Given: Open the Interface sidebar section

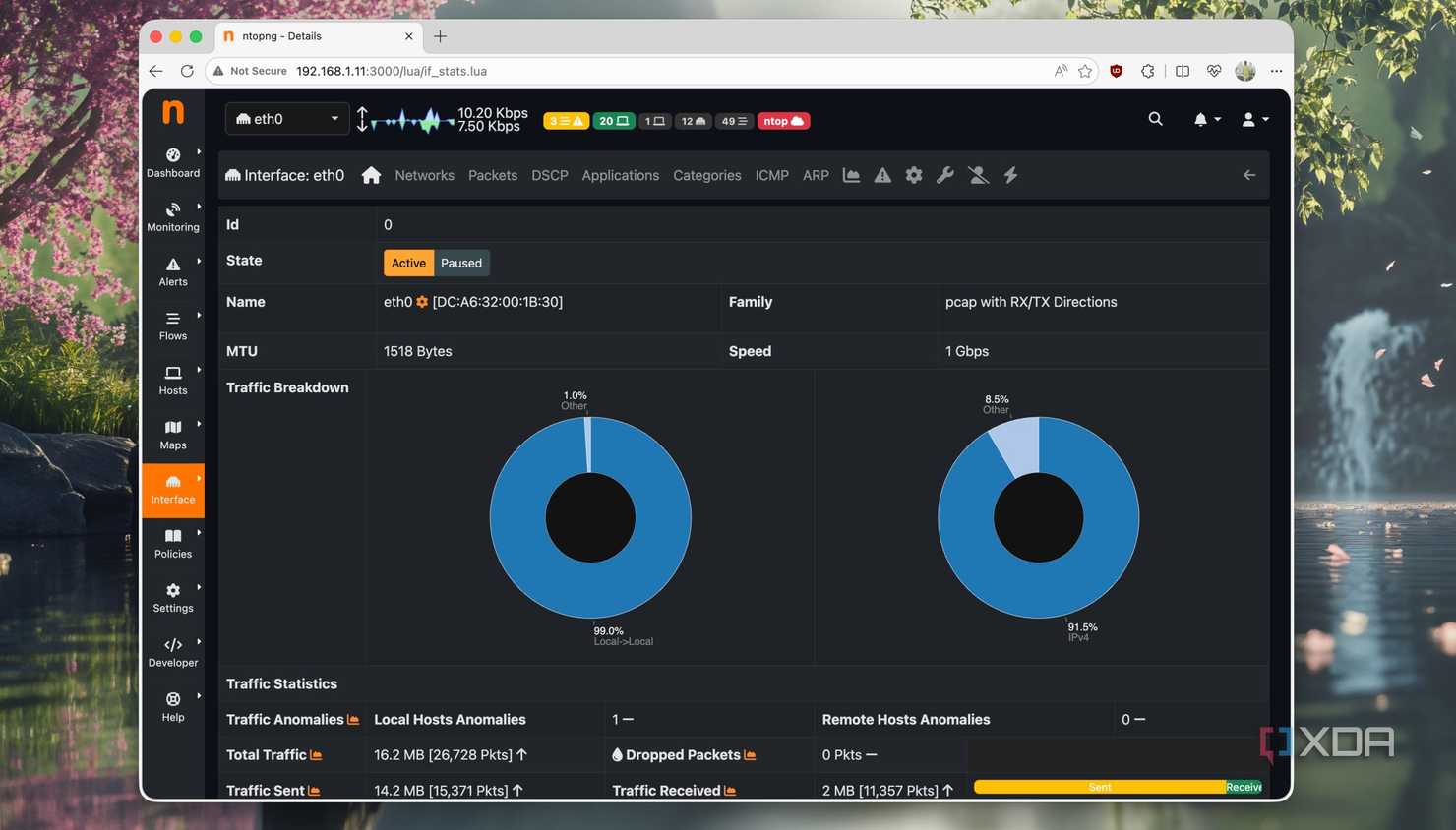Looking at the screenshot, I should click(x=173, y=490).
